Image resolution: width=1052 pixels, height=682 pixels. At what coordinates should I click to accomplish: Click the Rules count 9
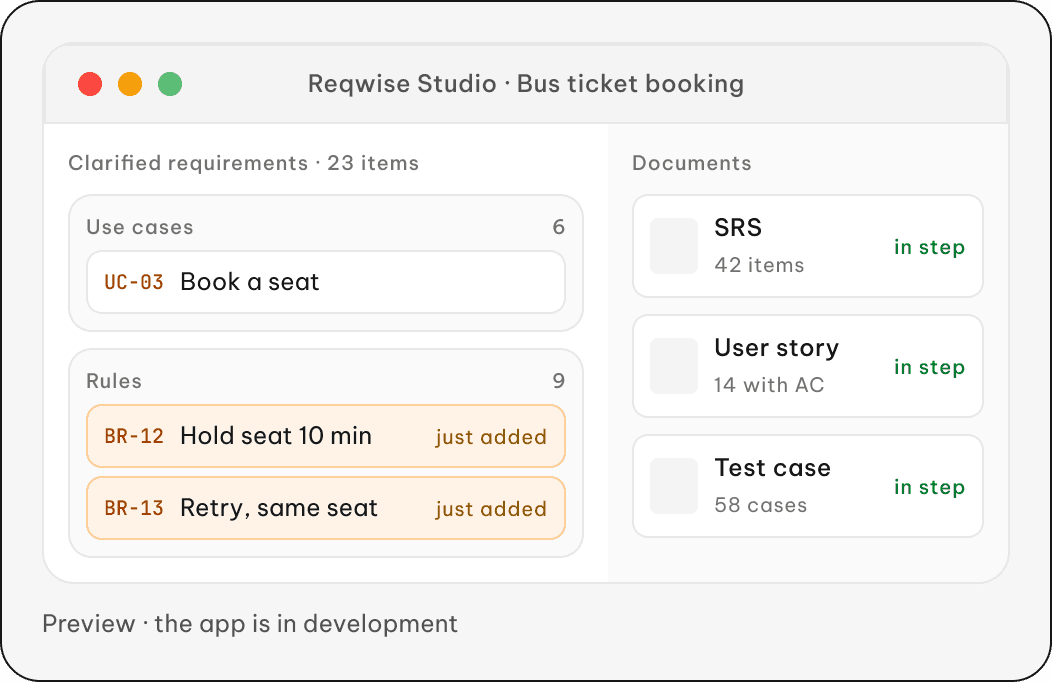pyautogui.click(x=558, y=381)
